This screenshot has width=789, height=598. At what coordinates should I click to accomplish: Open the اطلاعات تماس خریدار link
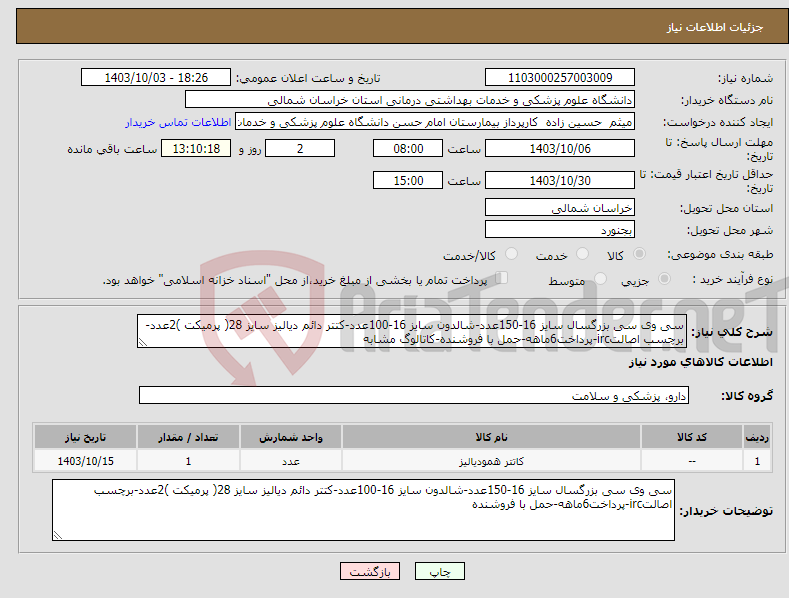[x=178, y=122]
